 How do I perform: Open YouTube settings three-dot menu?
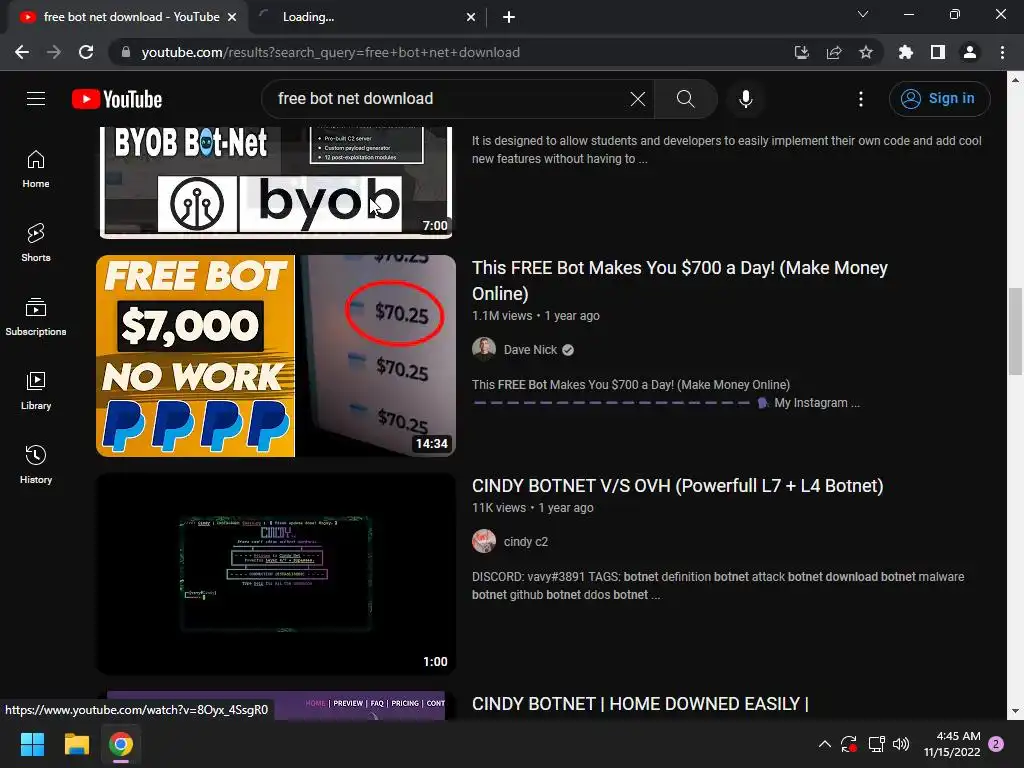pos(861,99)
